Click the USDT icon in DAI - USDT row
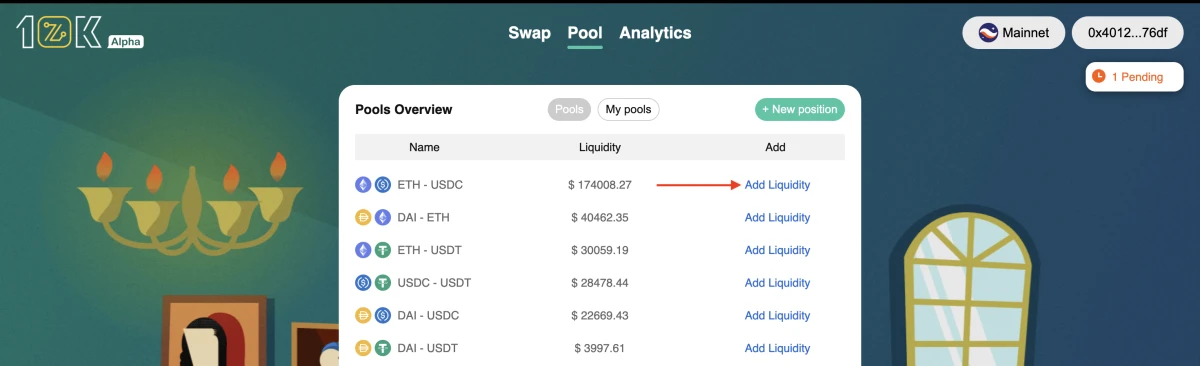The width and height of the screenshot is (1200, 366). (x=382, y=348)
